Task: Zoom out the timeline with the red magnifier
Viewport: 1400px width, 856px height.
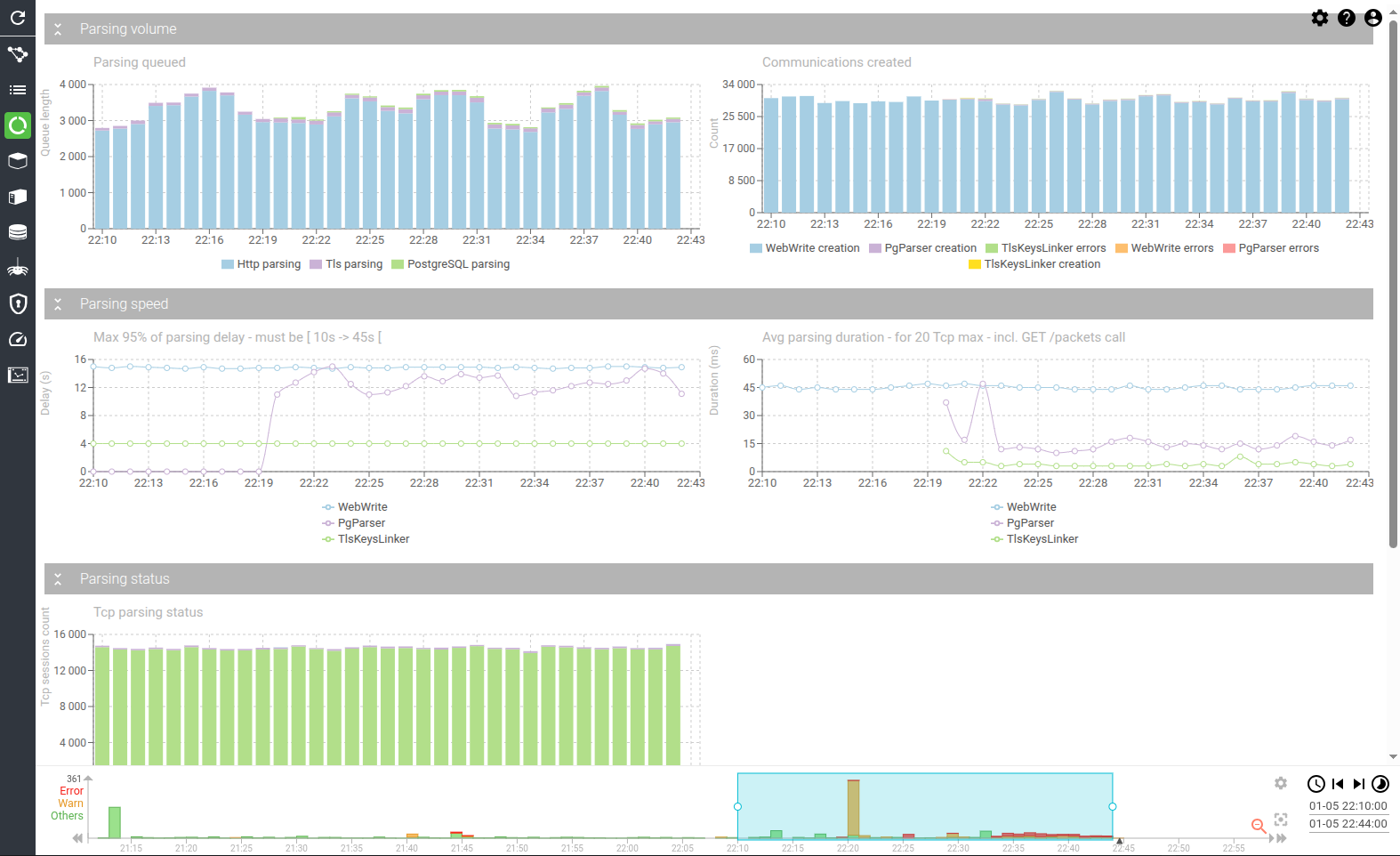Action: (1259, 826)
